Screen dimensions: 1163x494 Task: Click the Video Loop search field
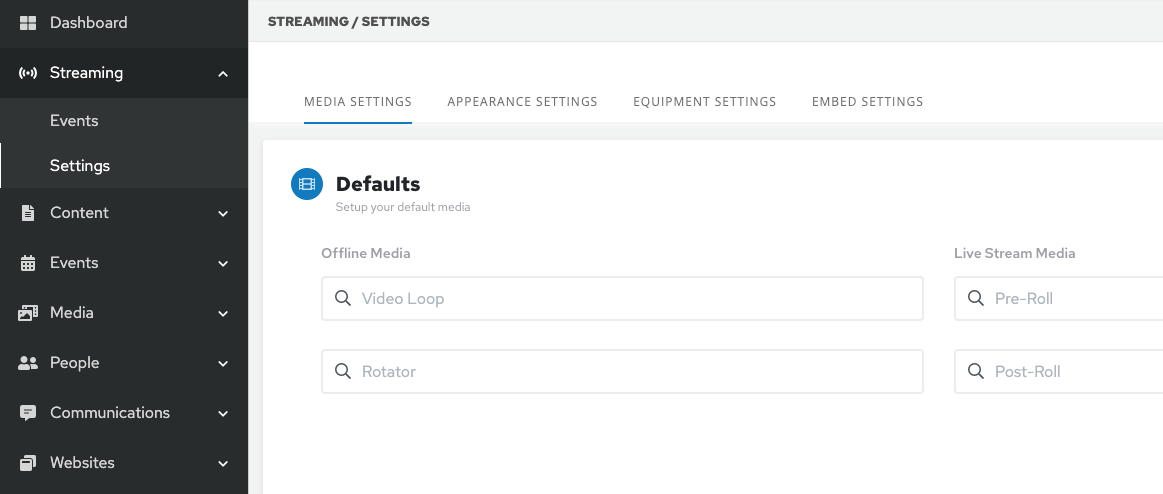[622, 299]
